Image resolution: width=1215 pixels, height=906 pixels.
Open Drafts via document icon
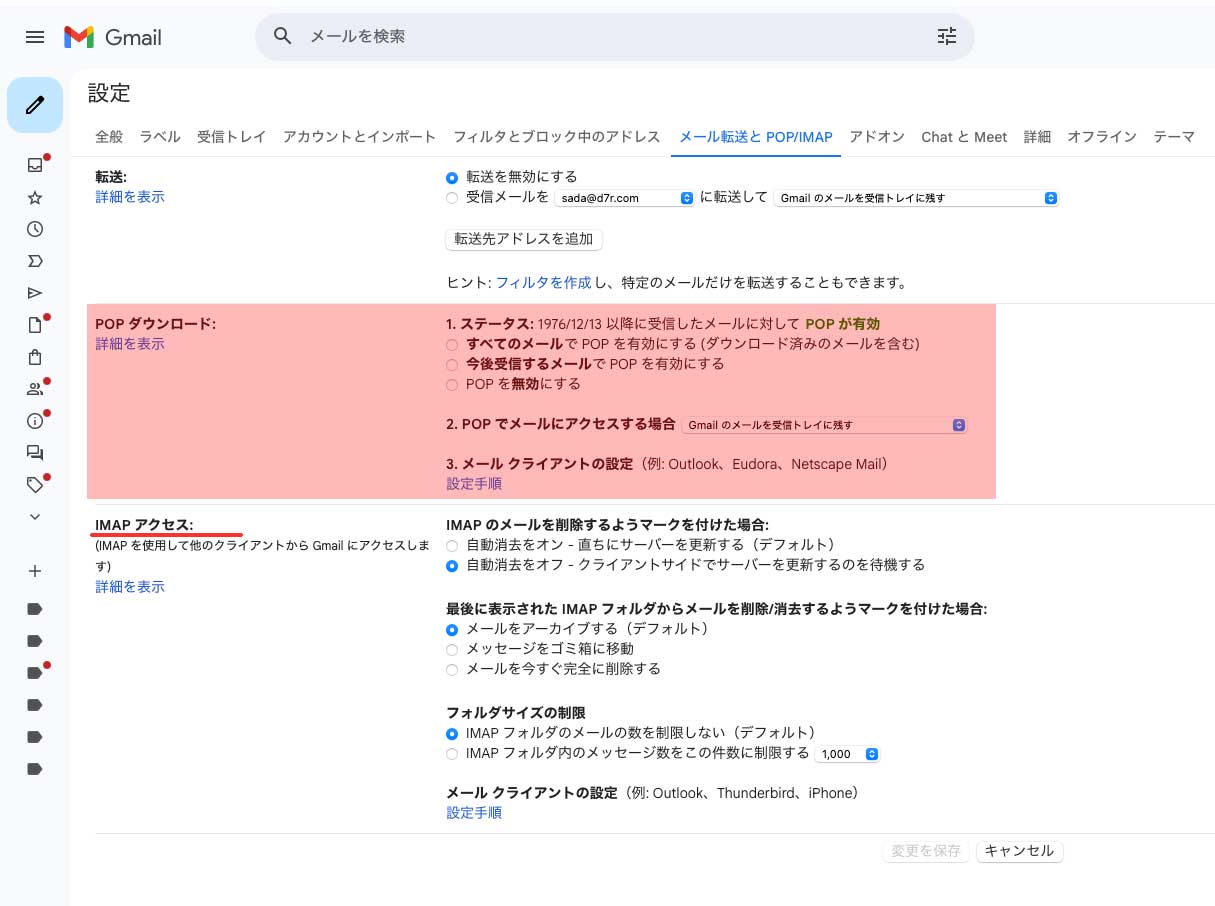[35, 325]
